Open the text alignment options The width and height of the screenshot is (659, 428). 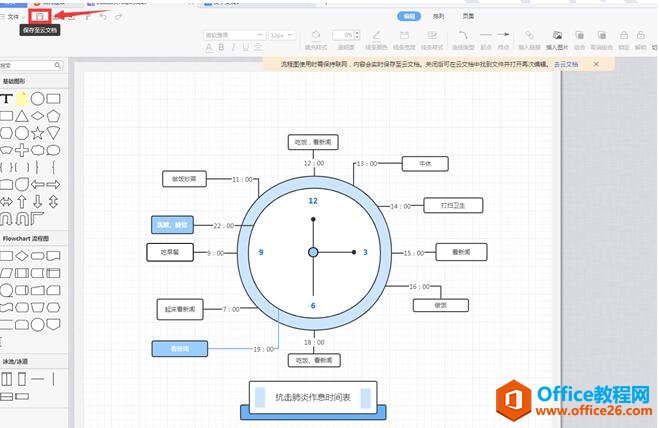pos(258,48)
